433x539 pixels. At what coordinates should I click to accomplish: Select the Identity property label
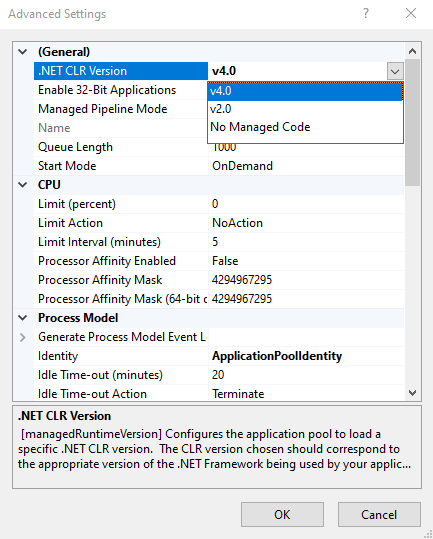pos(58,356)
